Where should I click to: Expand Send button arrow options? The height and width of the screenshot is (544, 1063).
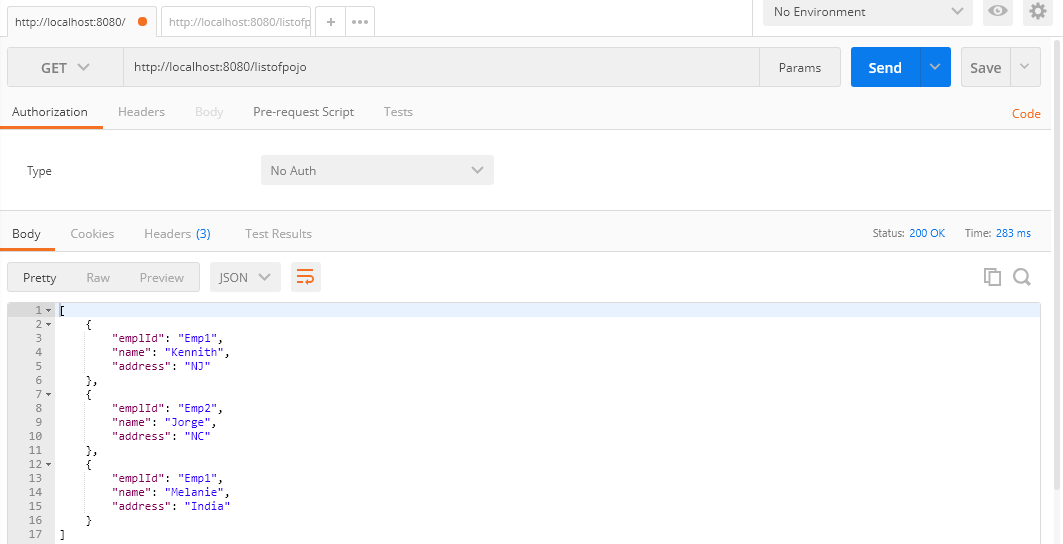point(936,67)
